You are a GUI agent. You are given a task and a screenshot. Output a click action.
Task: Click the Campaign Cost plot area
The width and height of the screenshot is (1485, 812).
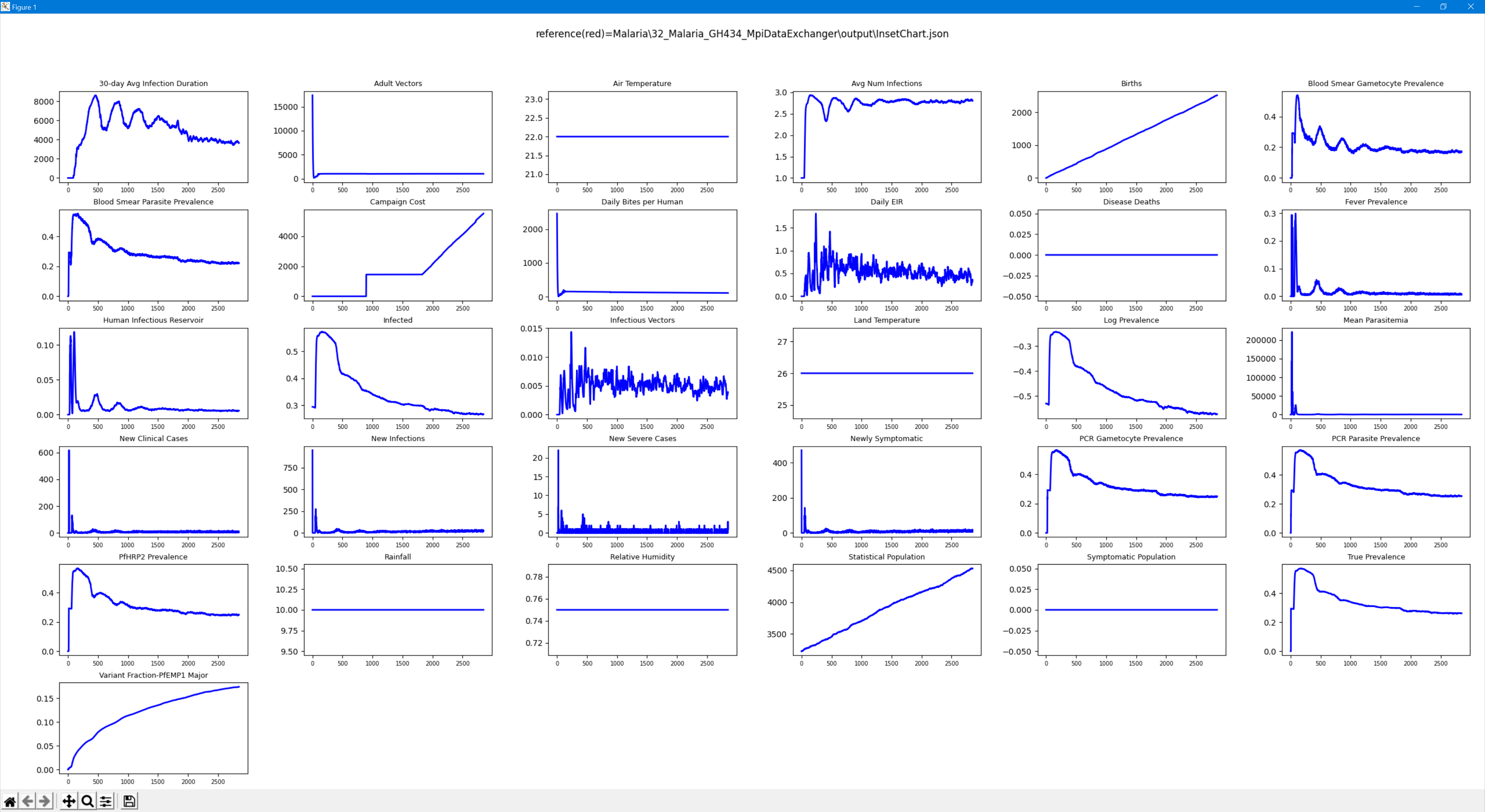point(398,255)
